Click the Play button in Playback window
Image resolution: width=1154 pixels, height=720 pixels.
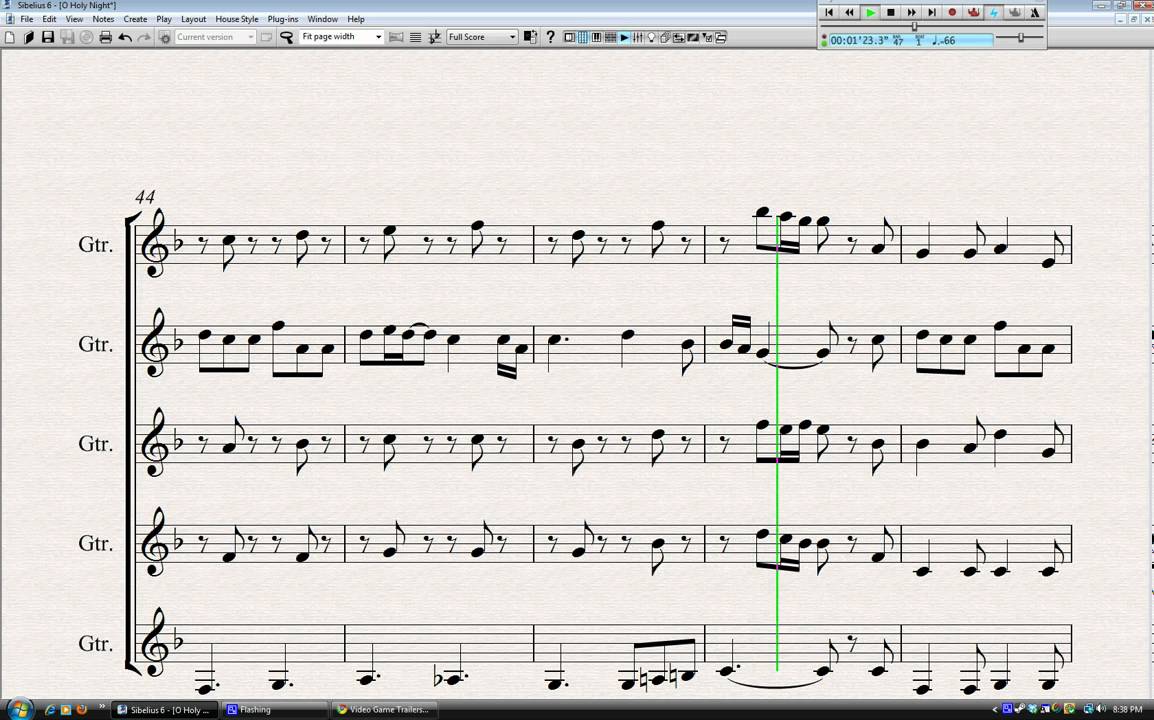pyautogui.click(x=871, y=13)
